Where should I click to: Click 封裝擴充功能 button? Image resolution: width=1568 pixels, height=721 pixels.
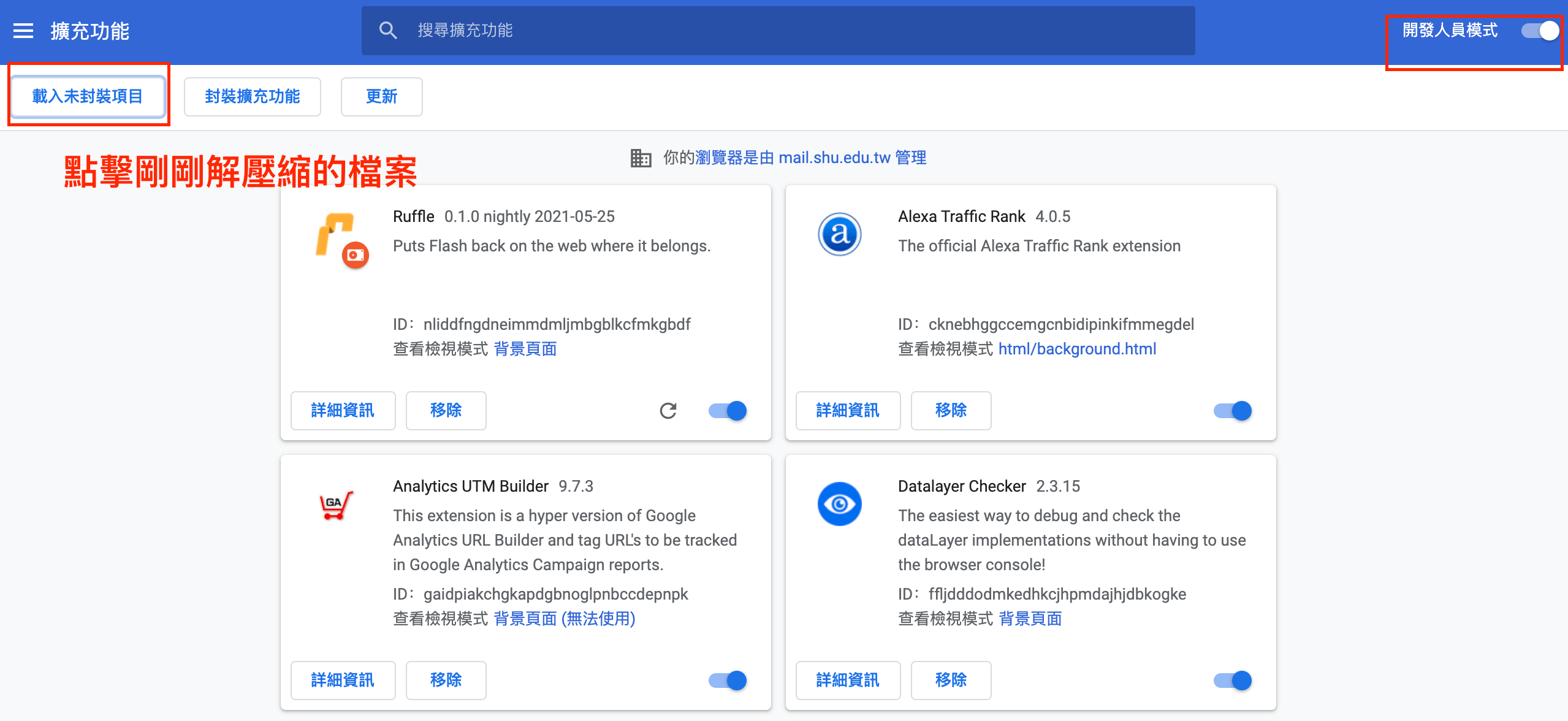(x=252, y=96)
